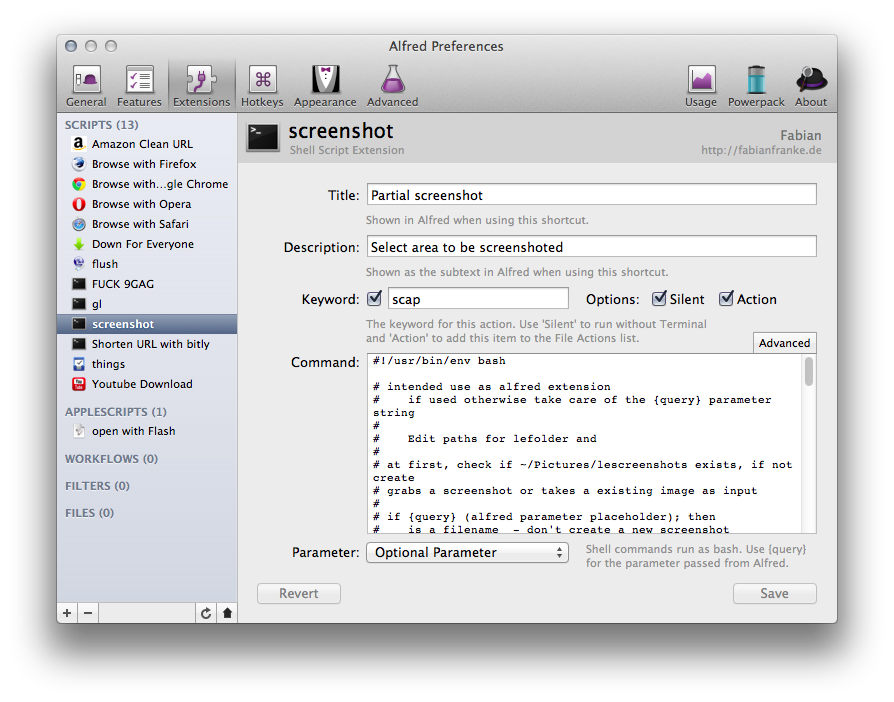Click the Save button
894x702 pixels.
point(775,594)
